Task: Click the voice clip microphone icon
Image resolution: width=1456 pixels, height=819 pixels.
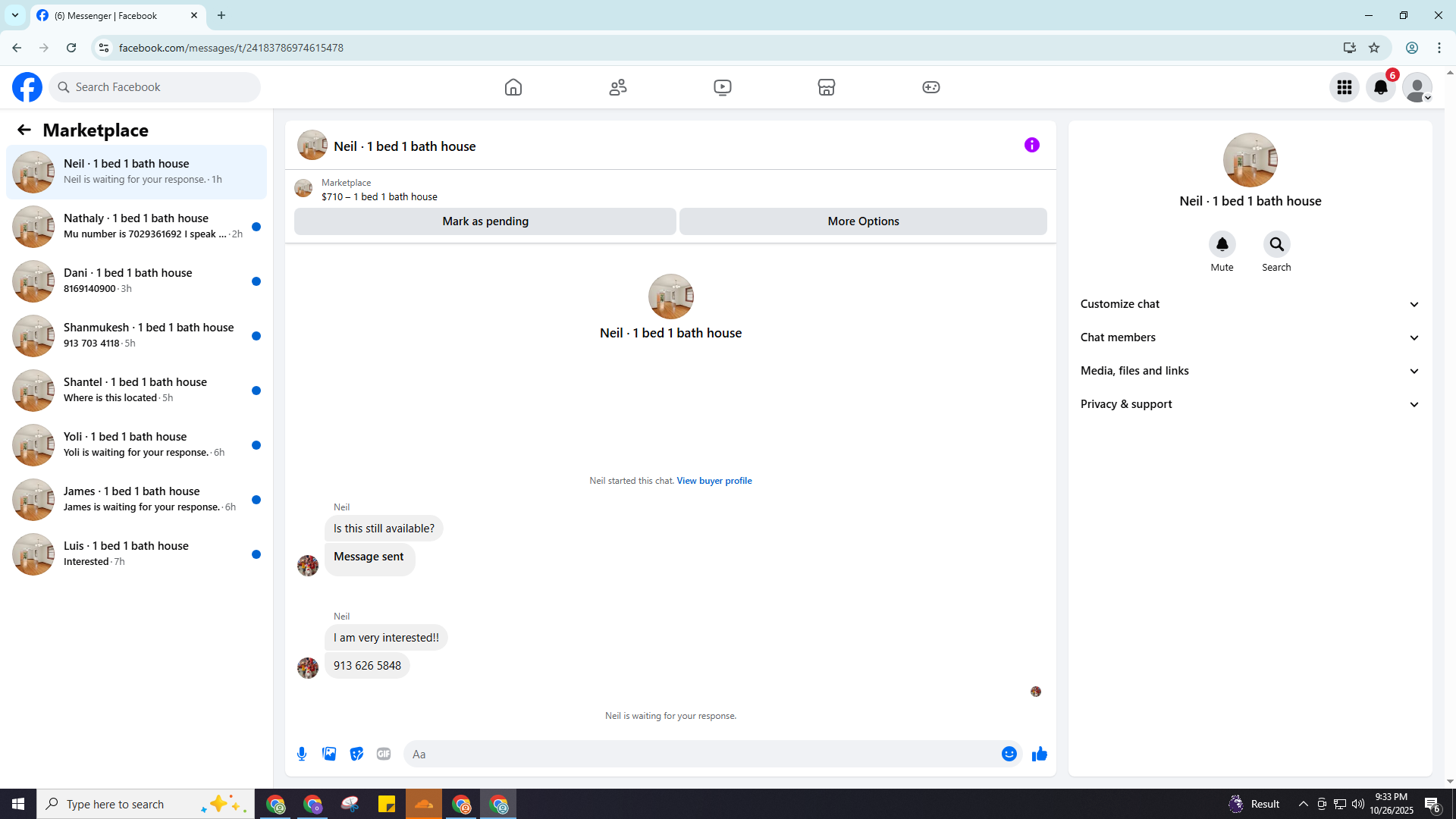Action: pyautogui.click(x=302, y=754)
